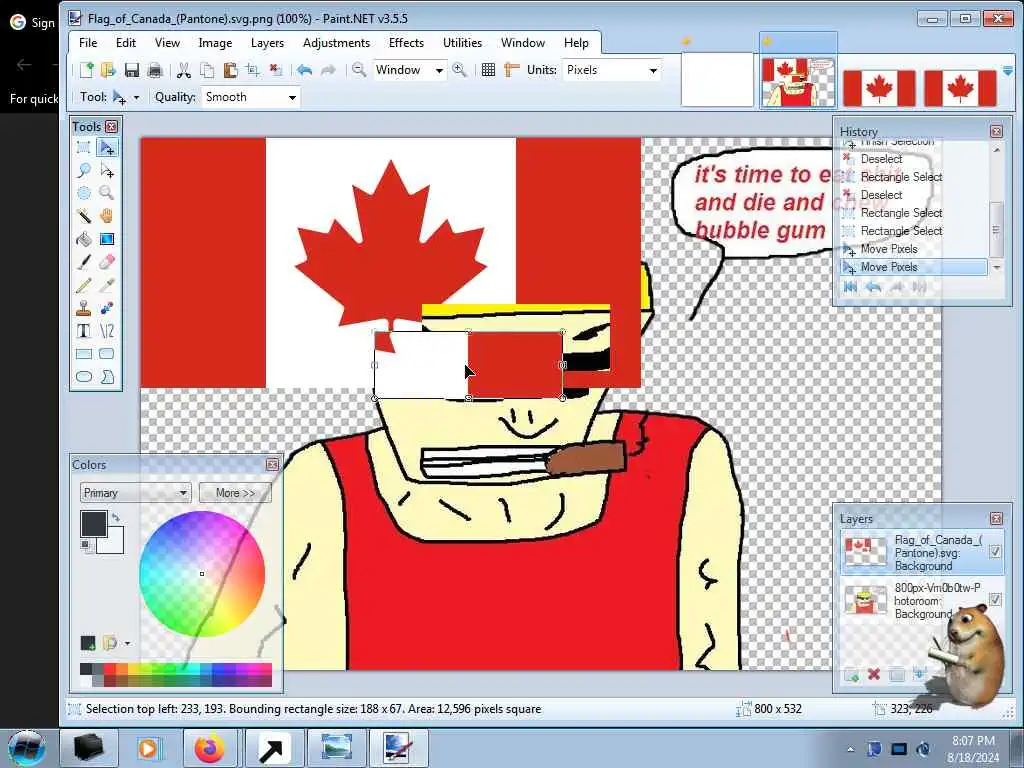Open the Layers menu
The height and width of the screenshot is (768, 1024).
pos(267,42)
